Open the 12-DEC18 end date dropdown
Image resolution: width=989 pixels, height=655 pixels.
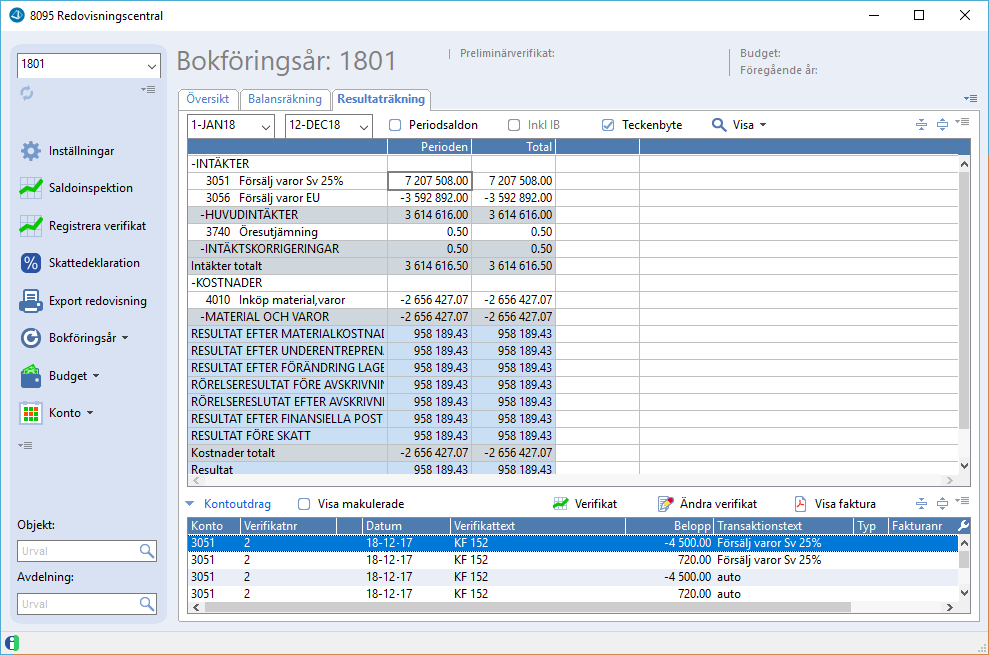tap(364, 126)
